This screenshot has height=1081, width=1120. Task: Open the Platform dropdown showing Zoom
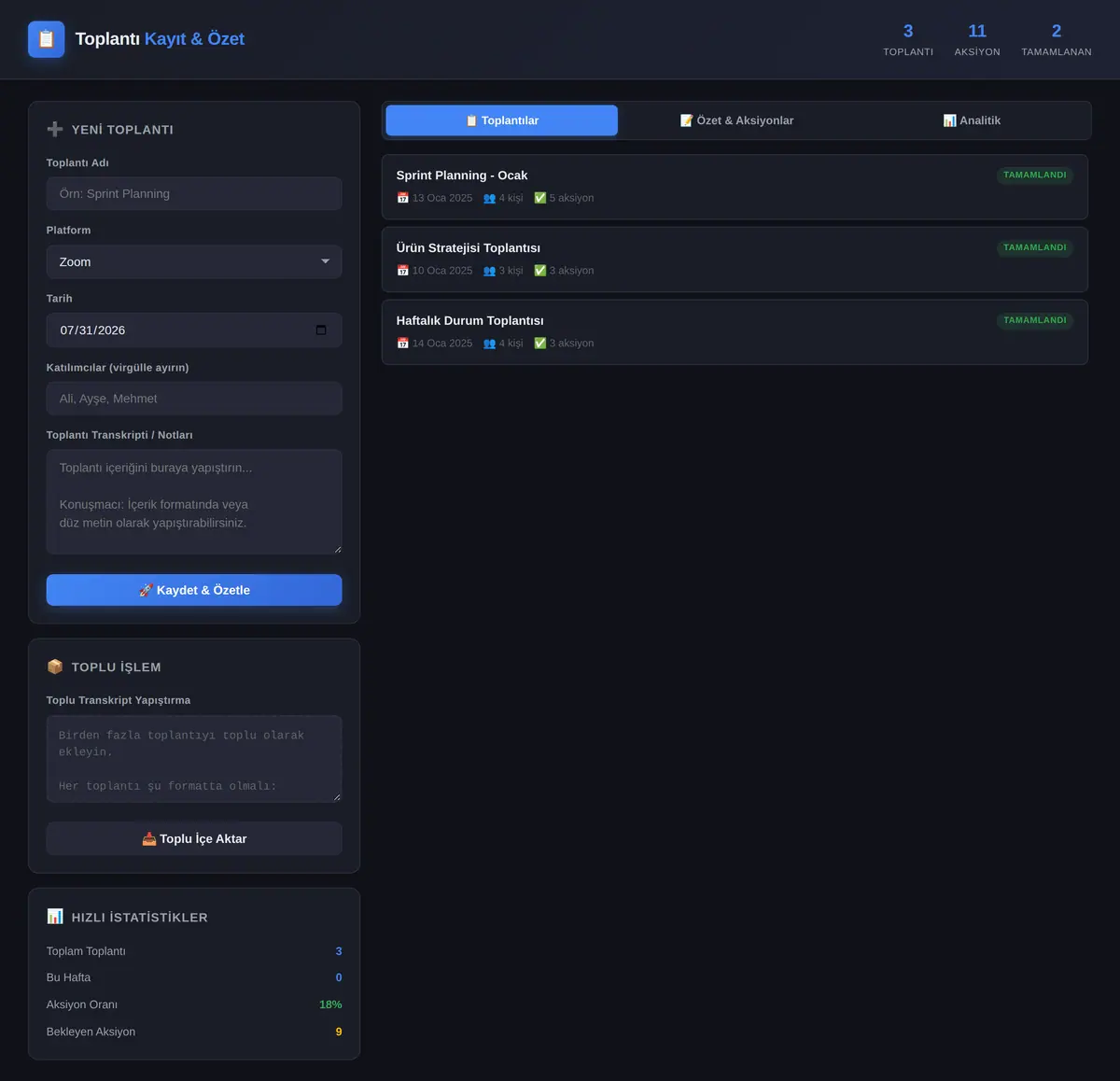pyautogui.click(x=194, y=262)
